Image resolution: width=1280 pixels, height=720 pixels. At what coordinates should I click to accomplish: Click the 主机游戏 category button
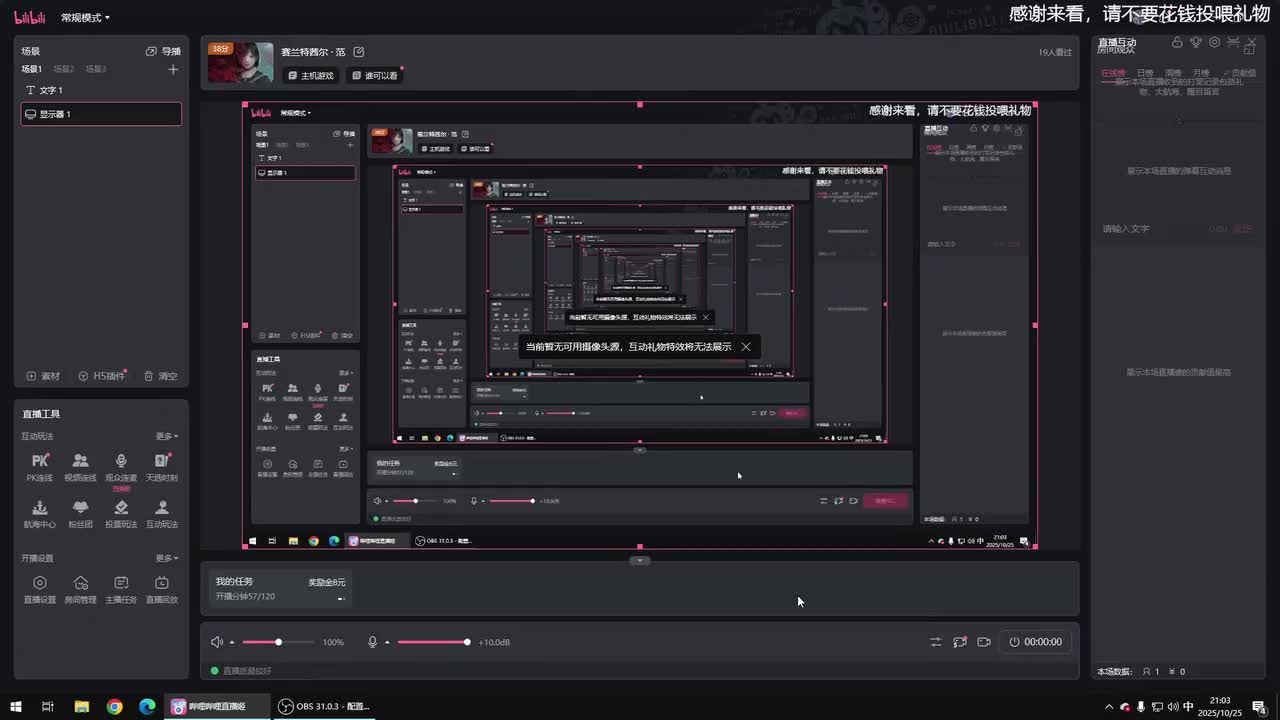311,76
